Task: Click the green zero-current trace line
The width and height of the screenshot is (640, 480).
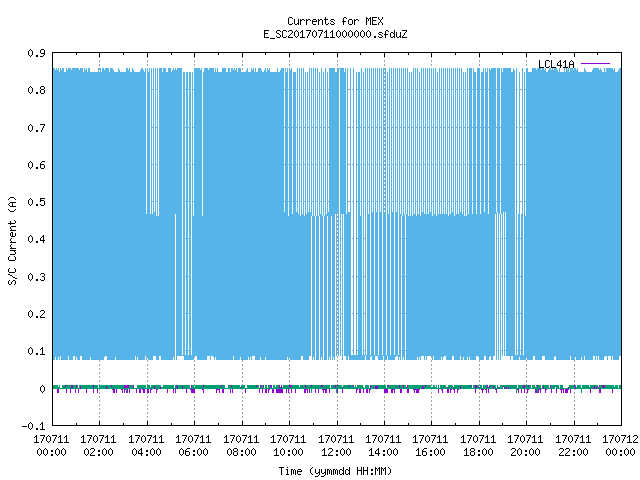Action: click(x=337, y=387)
